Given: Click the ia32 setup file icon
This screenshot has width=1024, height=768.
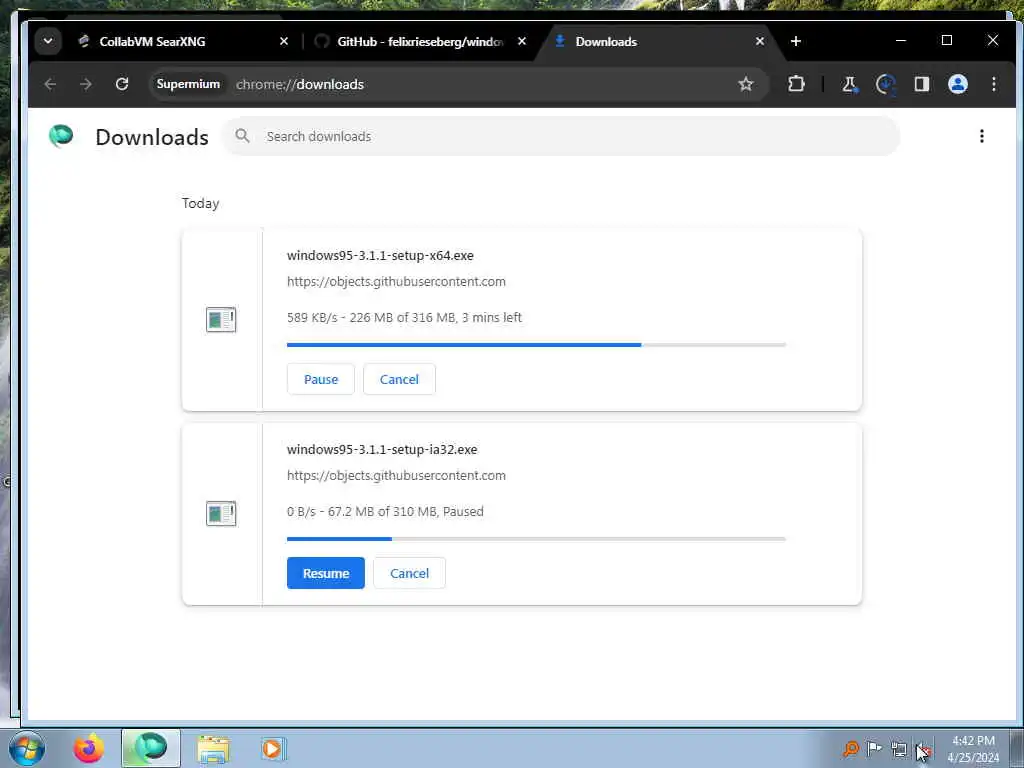Looking at the screenshot, I should coord(221,513).
